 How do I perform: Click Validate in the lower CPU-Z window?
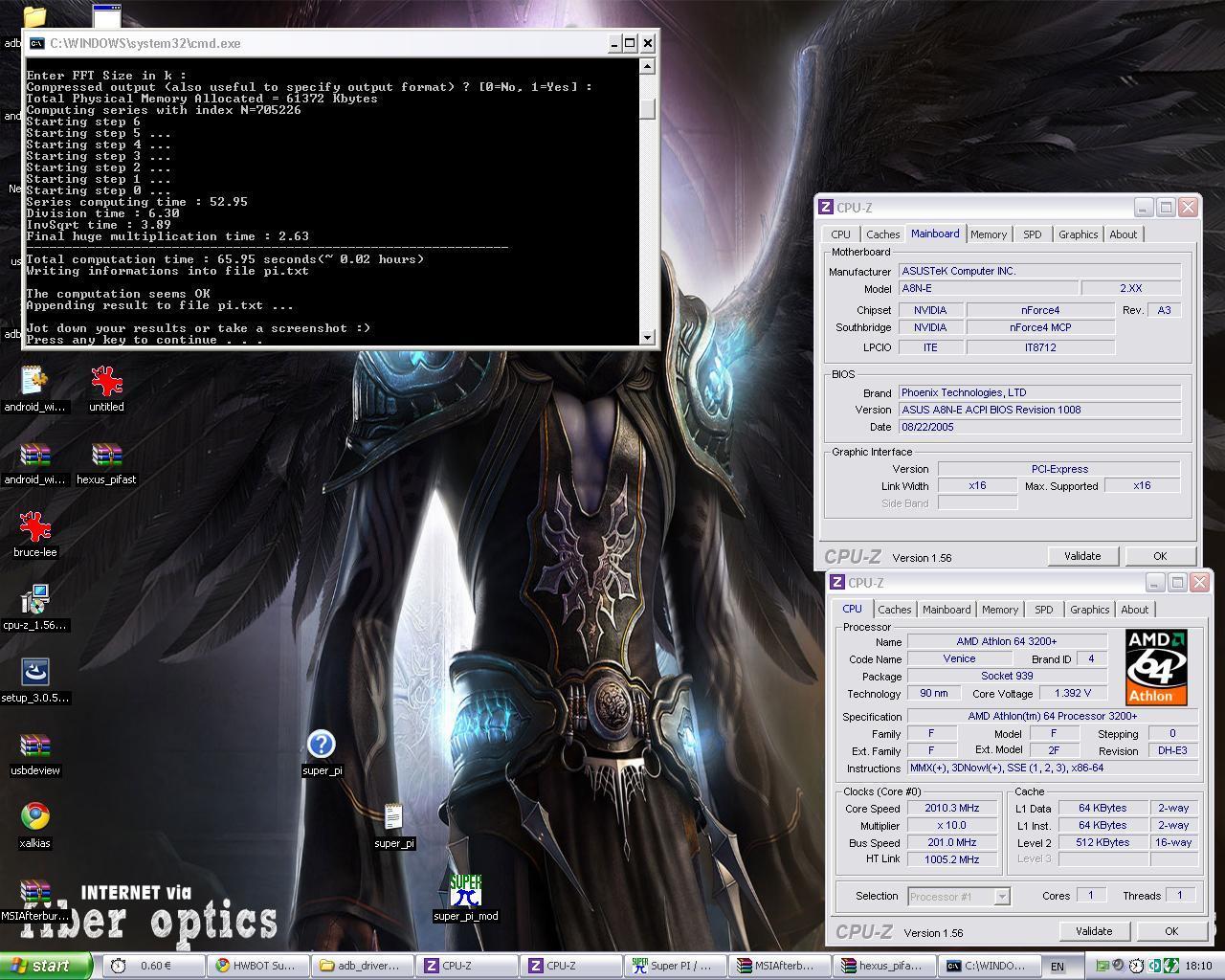coord(1094,931)
